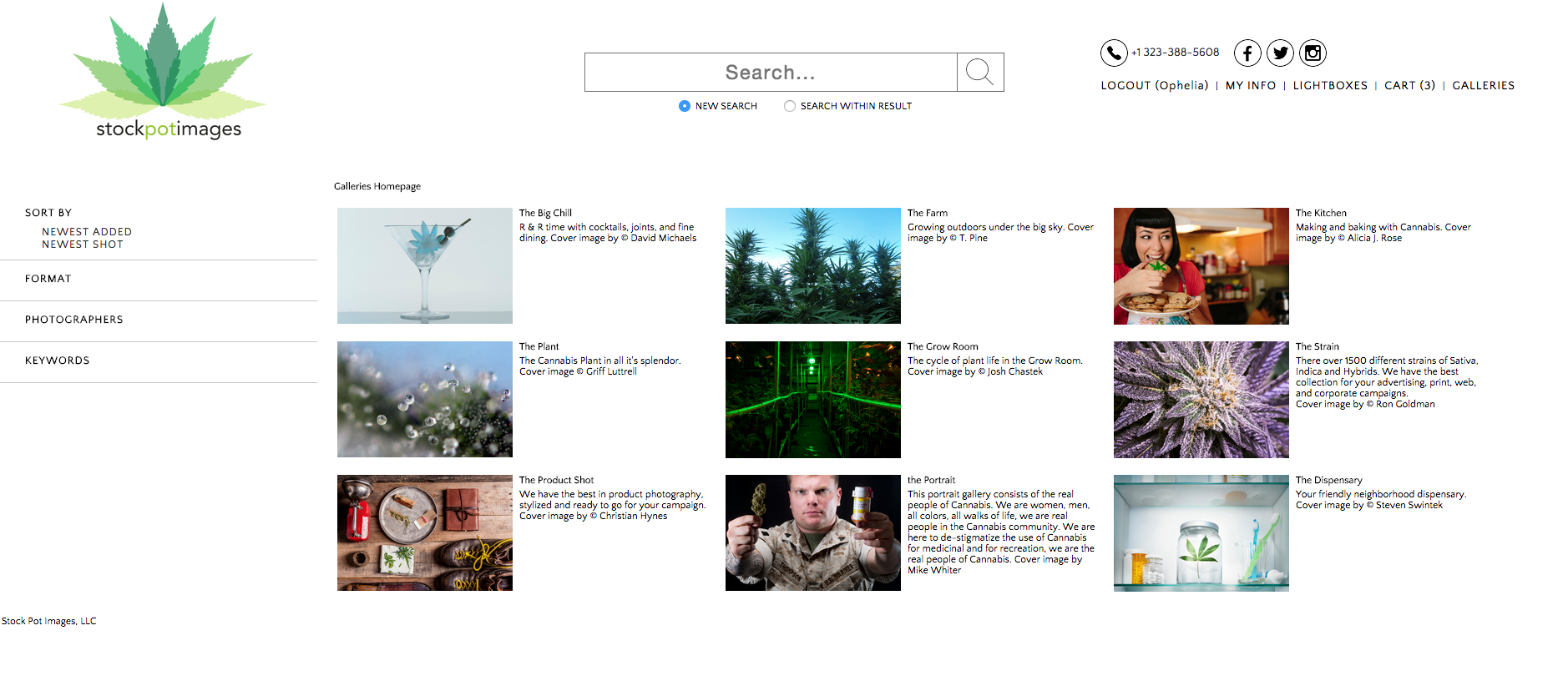Open the Twitter icon link

pos(1280,53)
